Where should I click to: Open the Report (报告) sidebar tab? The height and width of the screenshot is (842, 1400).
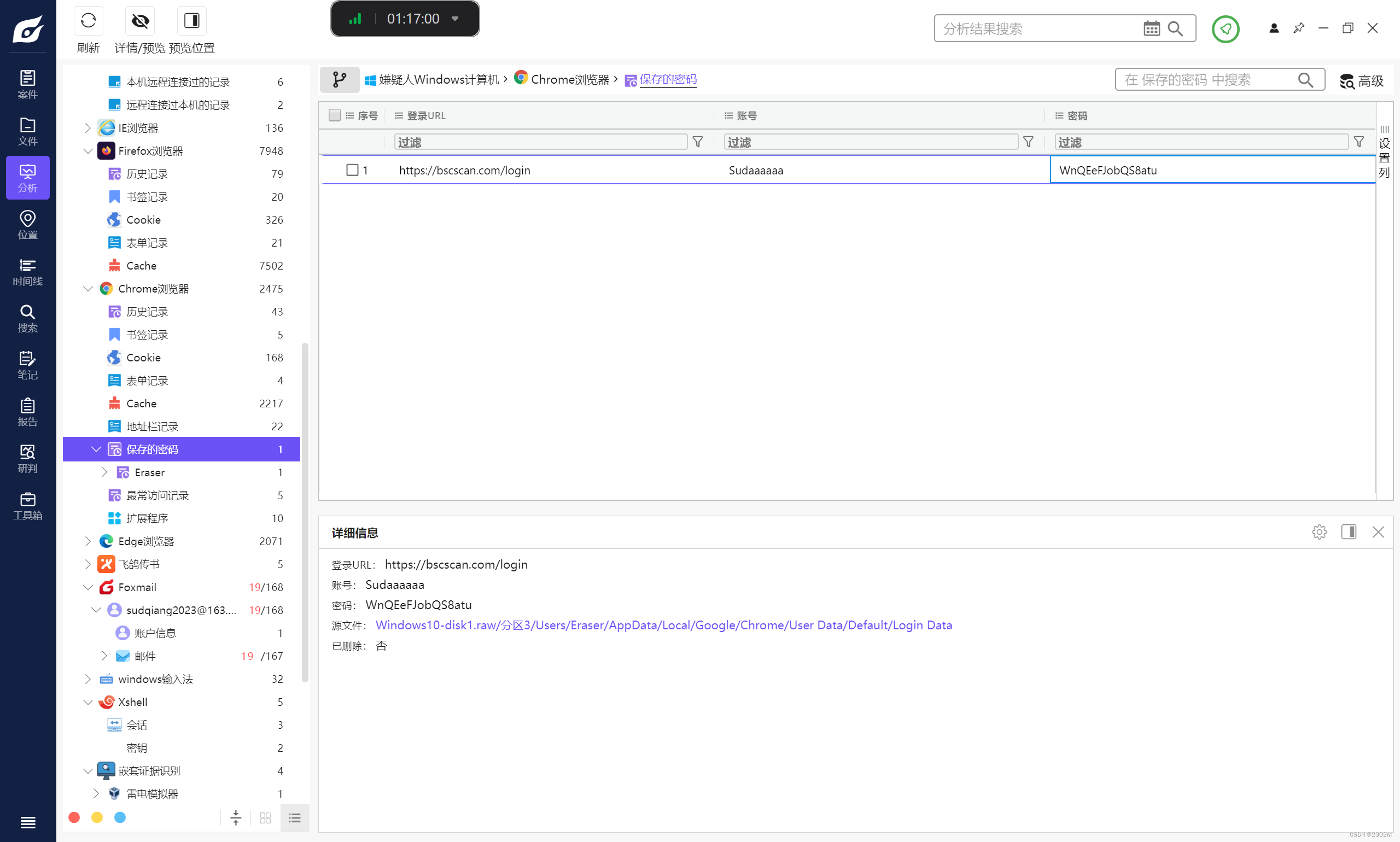pyautogui.click(x=27, y=412)
